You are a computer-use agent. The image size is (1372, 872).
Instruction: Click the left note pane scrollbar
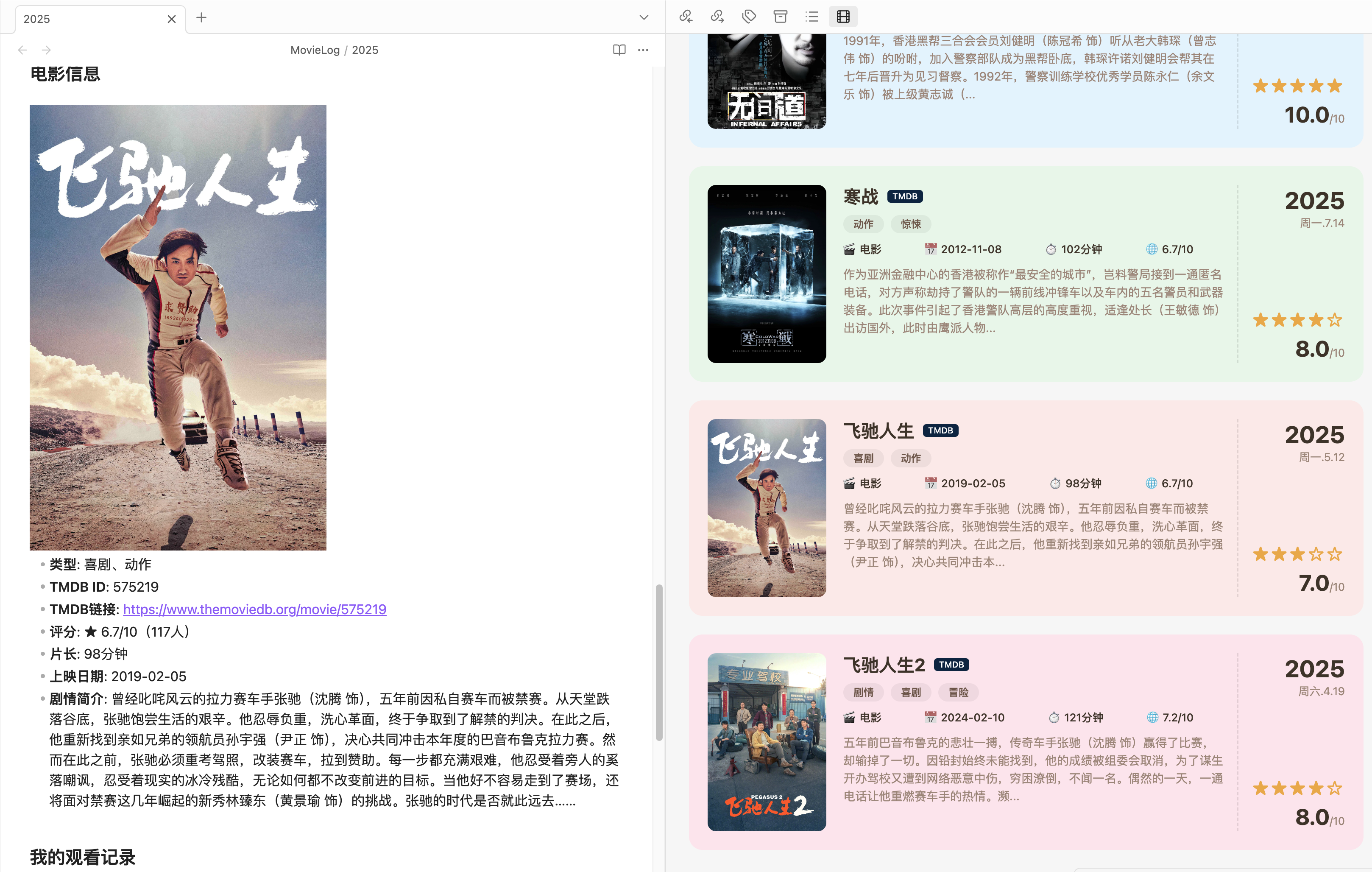[659, 662]
